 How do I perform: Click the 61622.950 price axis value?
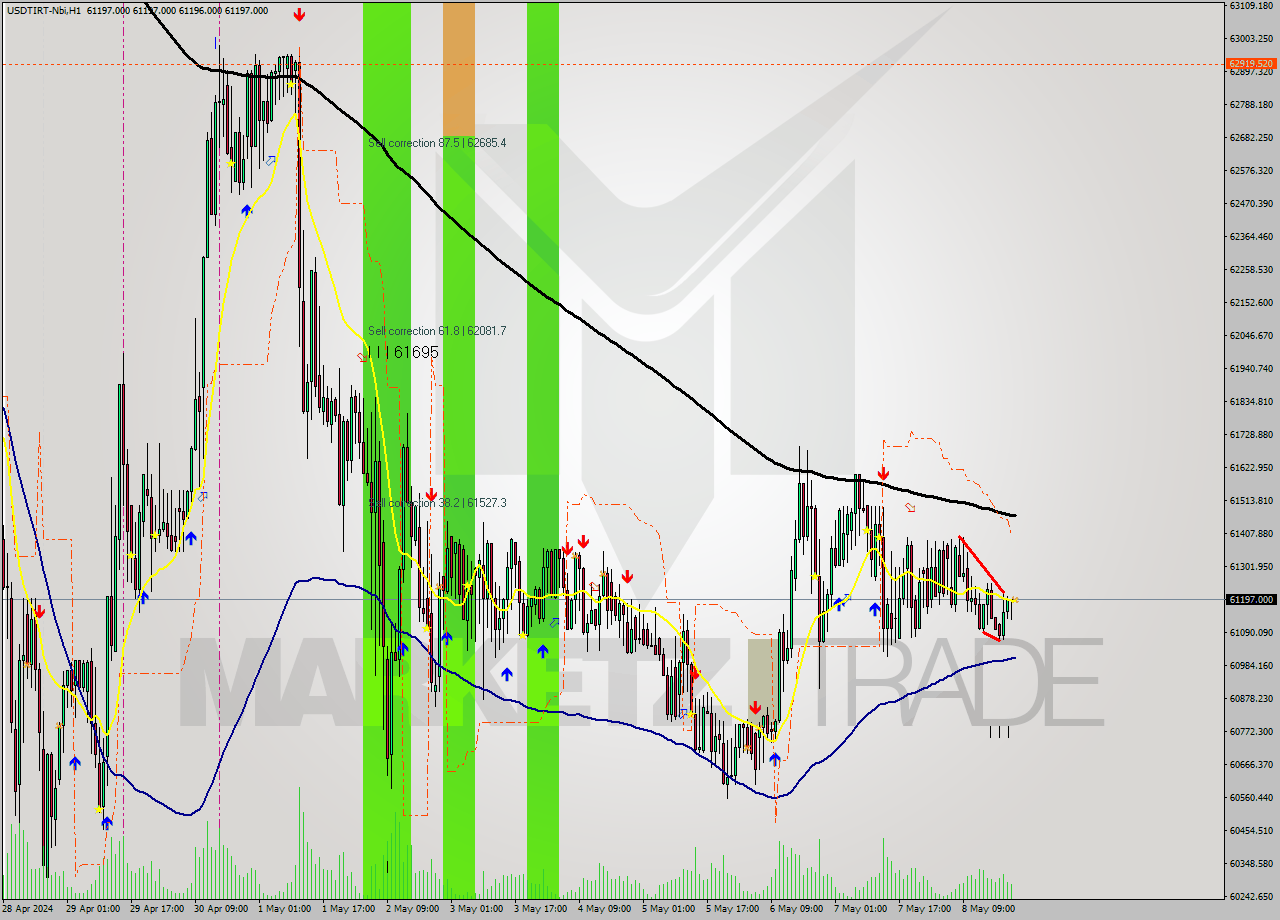[1251, 467]
